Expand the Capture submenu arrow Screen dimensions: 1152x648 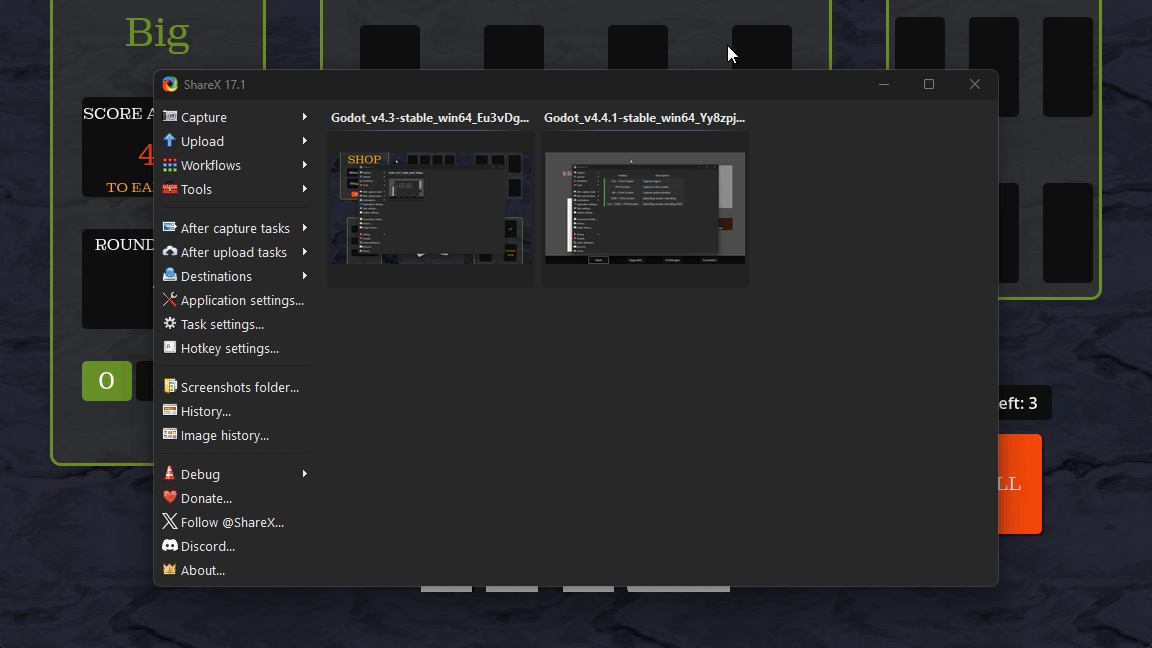304,117
